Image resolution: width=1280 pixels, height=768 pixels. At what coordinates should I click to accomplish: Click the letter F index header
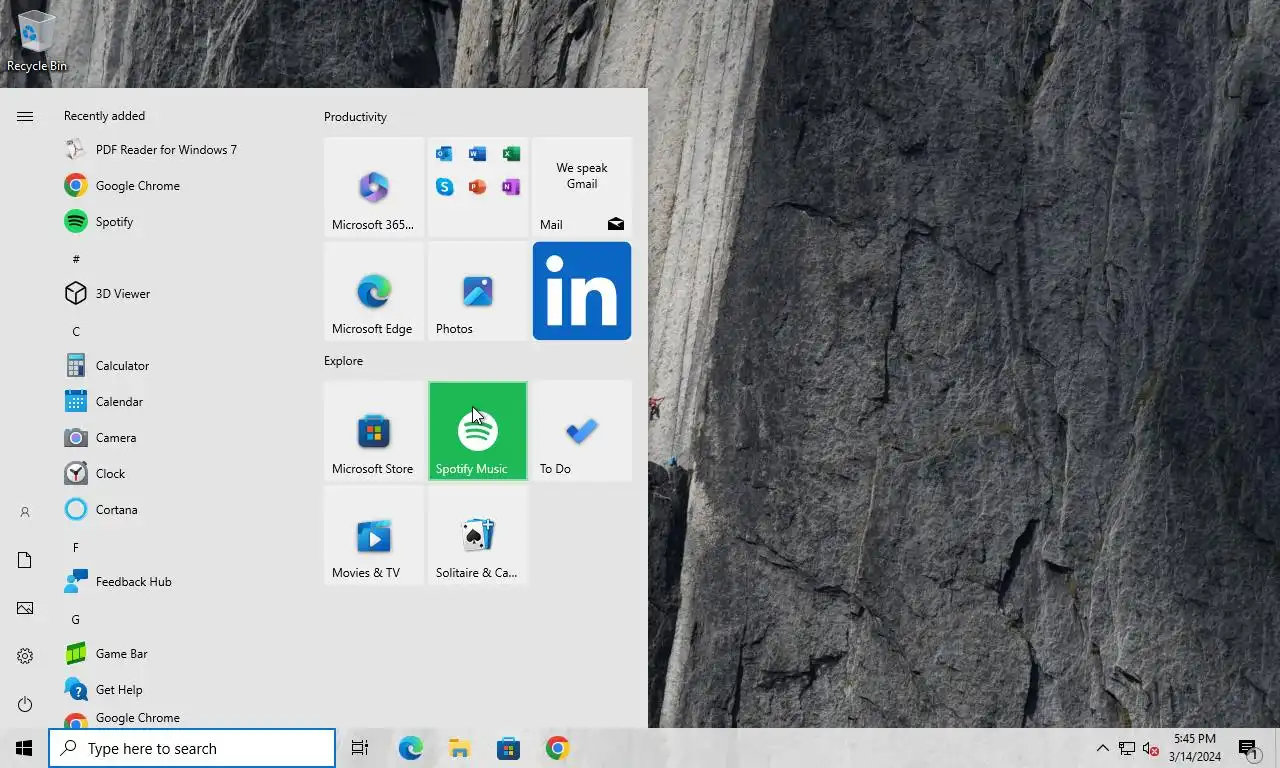76,547
